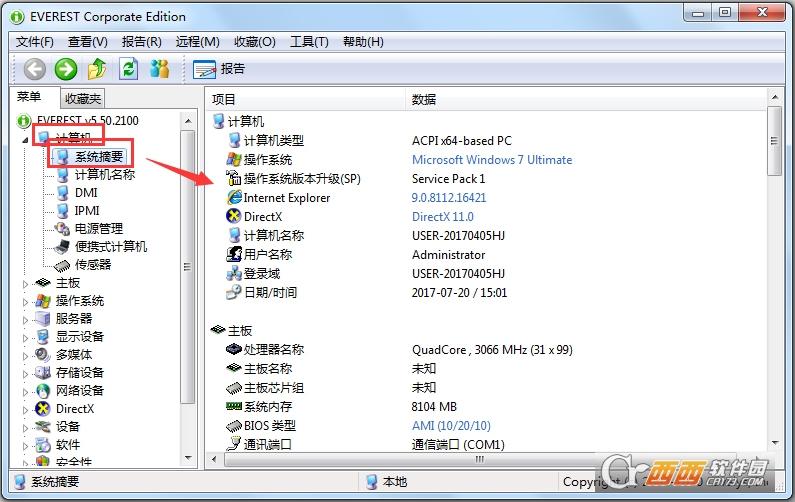
Task: Expand the 设备 tree node
Action: click(25, 427)
